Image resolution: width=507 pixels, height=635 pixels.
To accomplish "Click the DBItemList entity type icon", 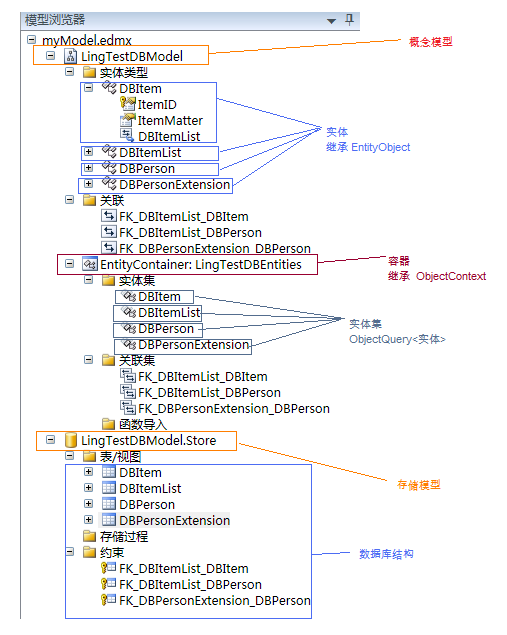I will pos(109,151).
